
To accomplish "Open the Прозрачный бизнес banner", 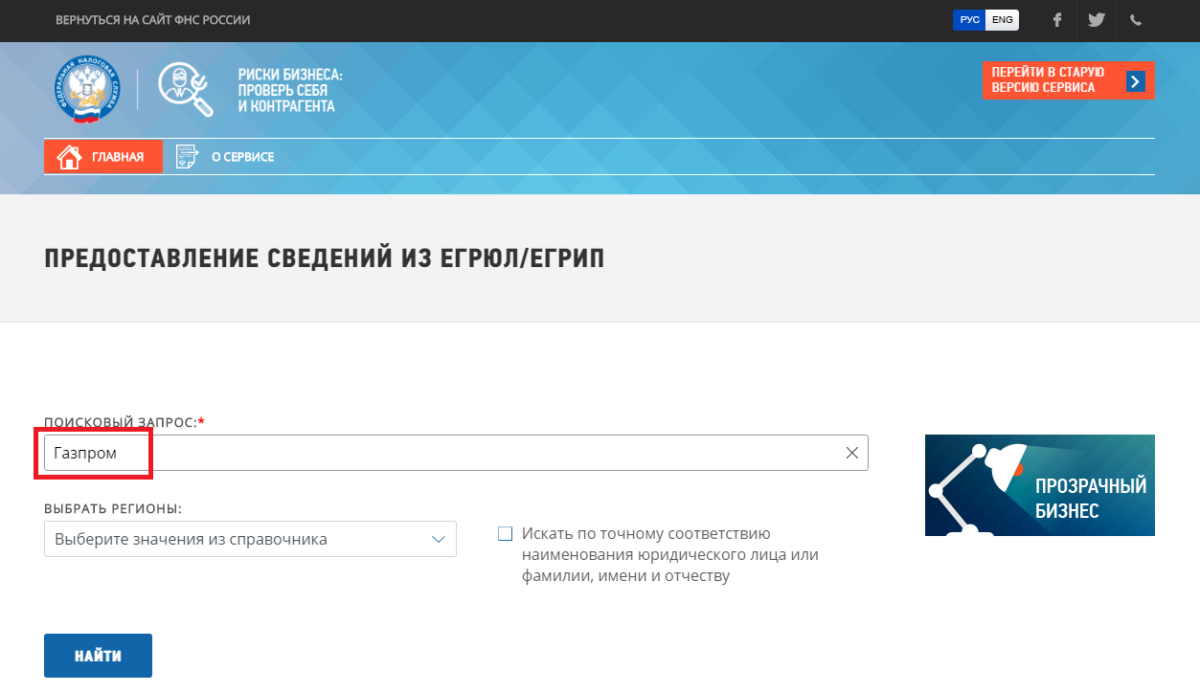I will pyautogui.click(x=1040, y=485).
